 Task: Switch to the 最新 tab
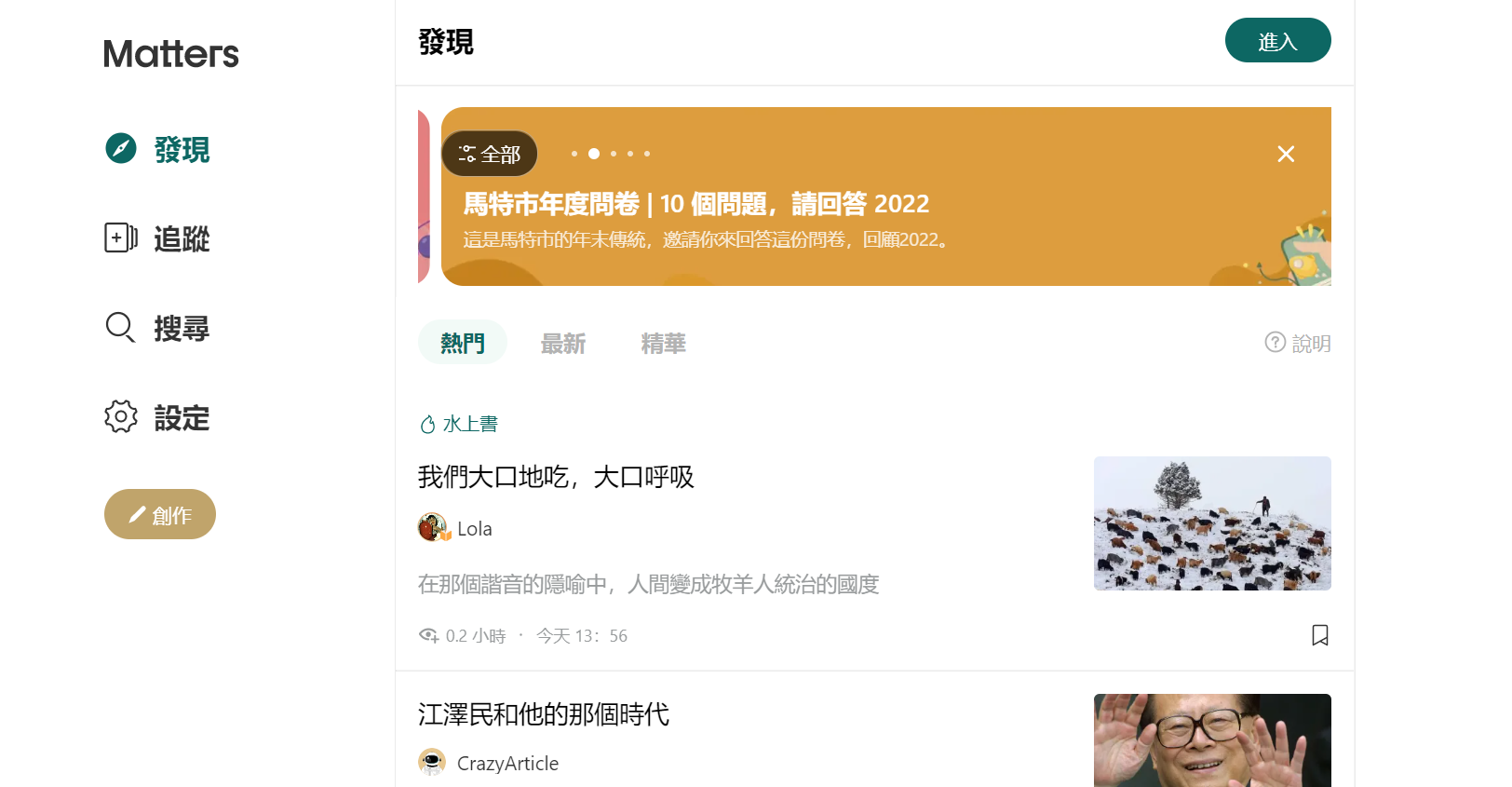coord(563,343)
